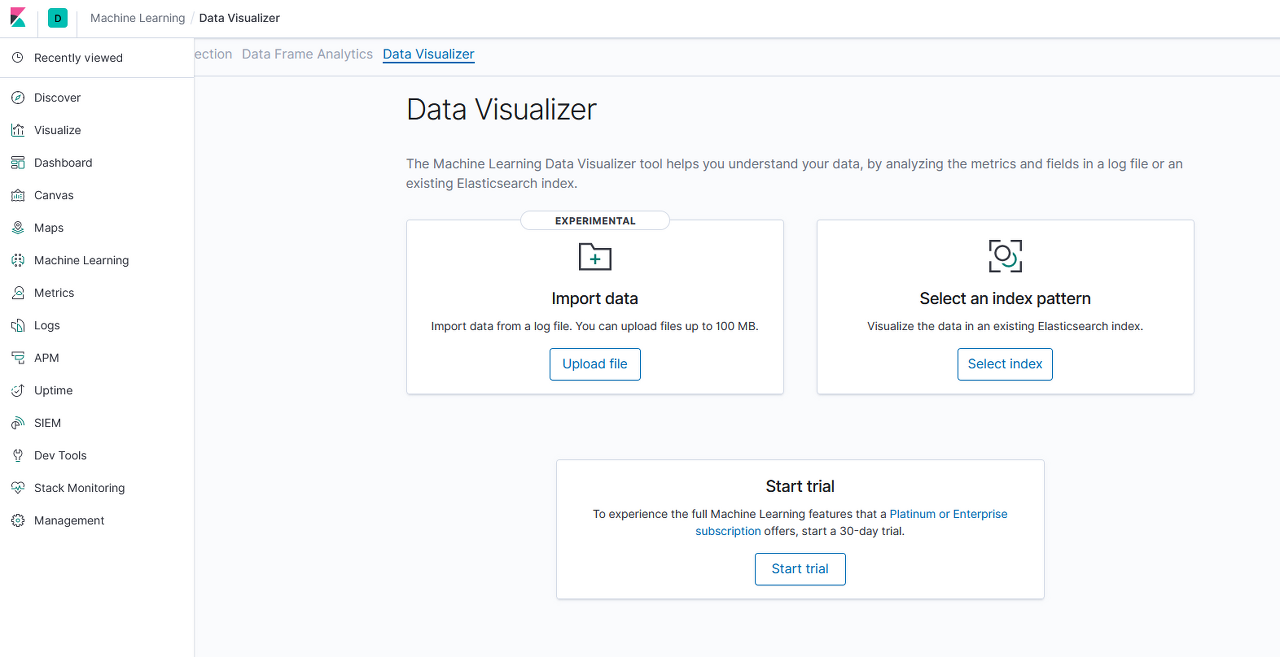Click the Kibana logo icon
The width and height of the screenshot is (1280, 657).
[x=18, y=18]
